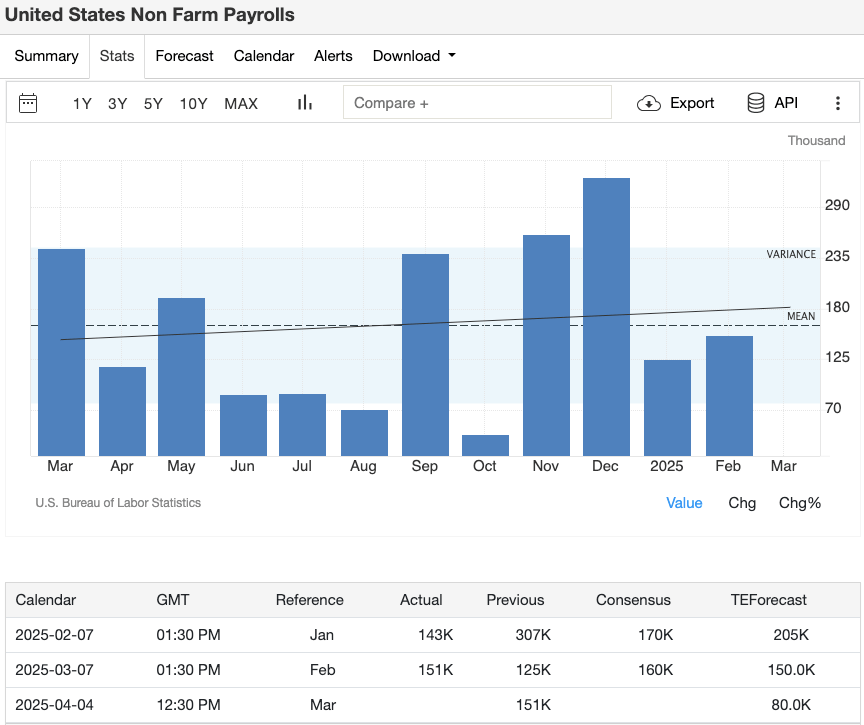Select the 5Y time range
Viewport: 864px width, 725px height.
coord(152,103)
